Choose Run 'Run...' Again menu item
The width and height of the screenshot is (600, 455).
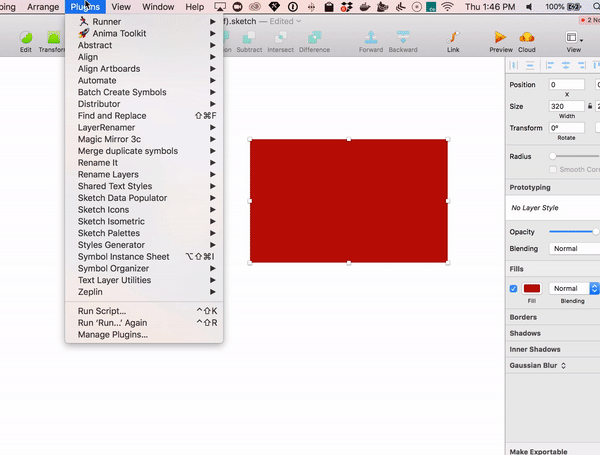(x=144, y=323)
